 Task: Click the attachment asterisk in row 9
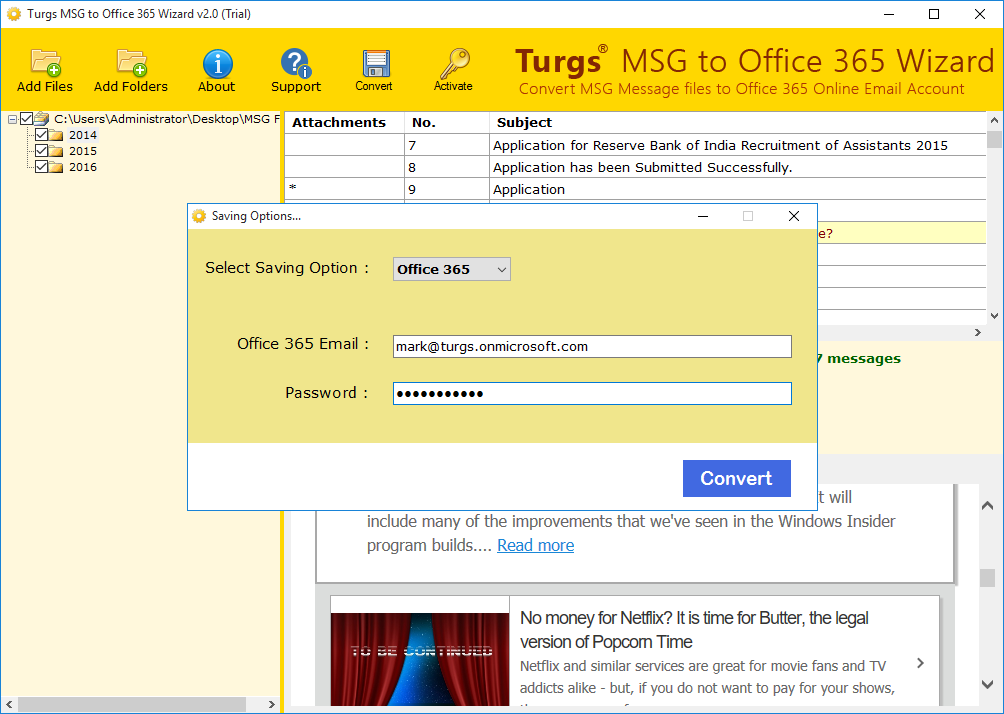(x=293, y=188)
